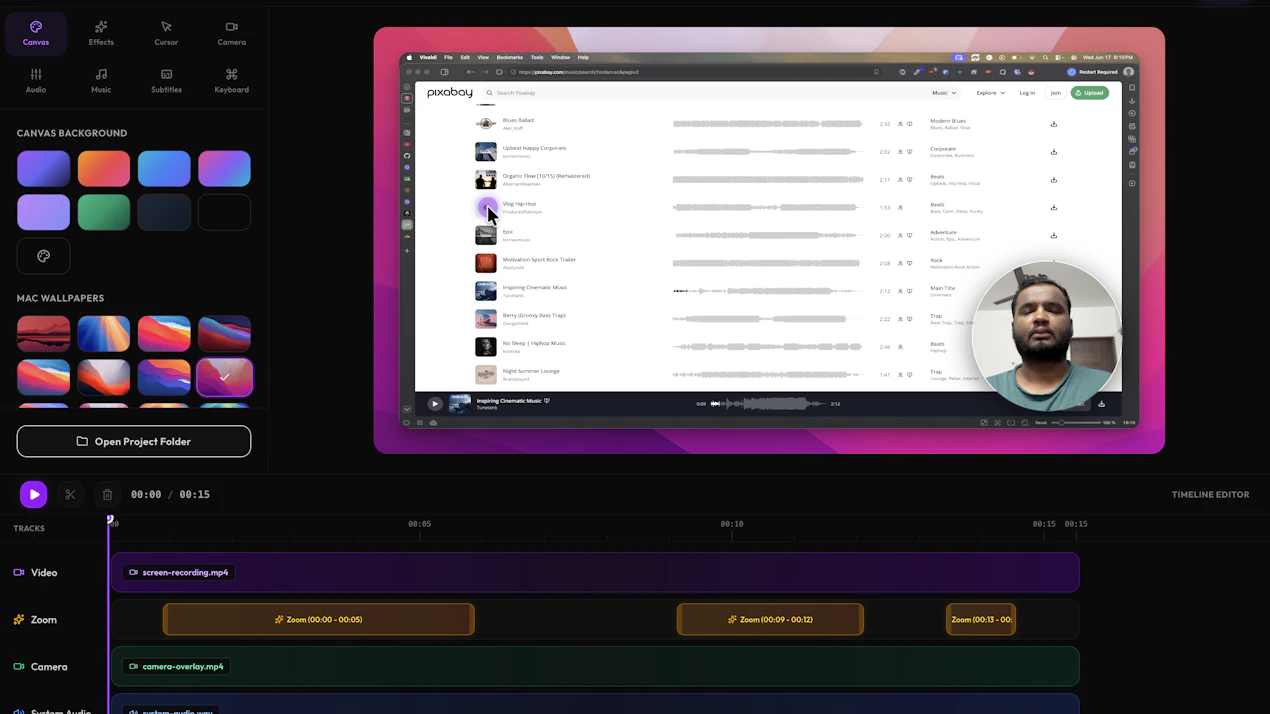This screenshot has width=1270, height=714.
Task: Click the TIMELINE EDITOR label
Action: click(x=1210, y=495)
